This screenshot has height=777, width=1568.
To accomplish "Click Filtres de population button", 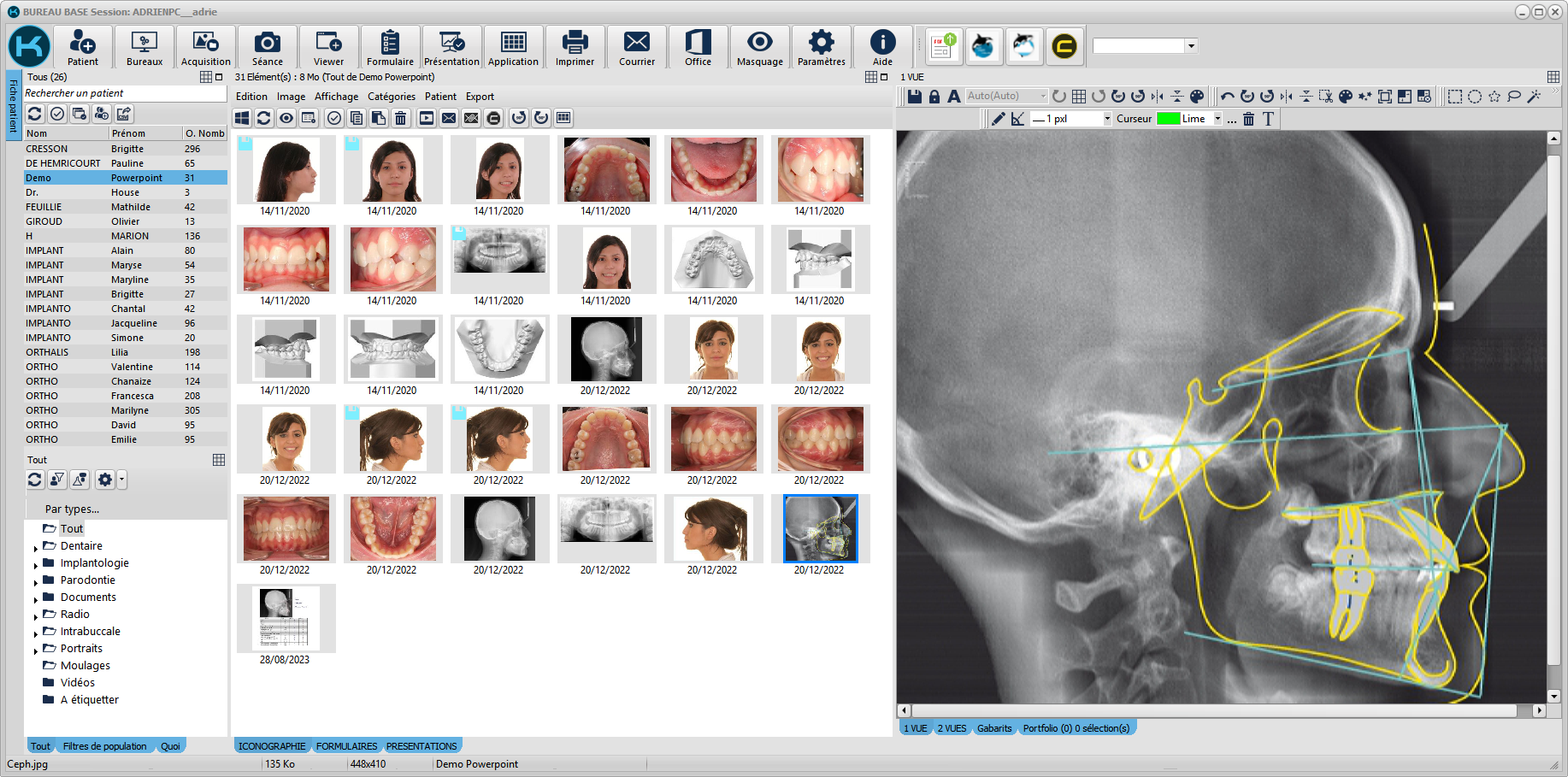I will 104,746.
